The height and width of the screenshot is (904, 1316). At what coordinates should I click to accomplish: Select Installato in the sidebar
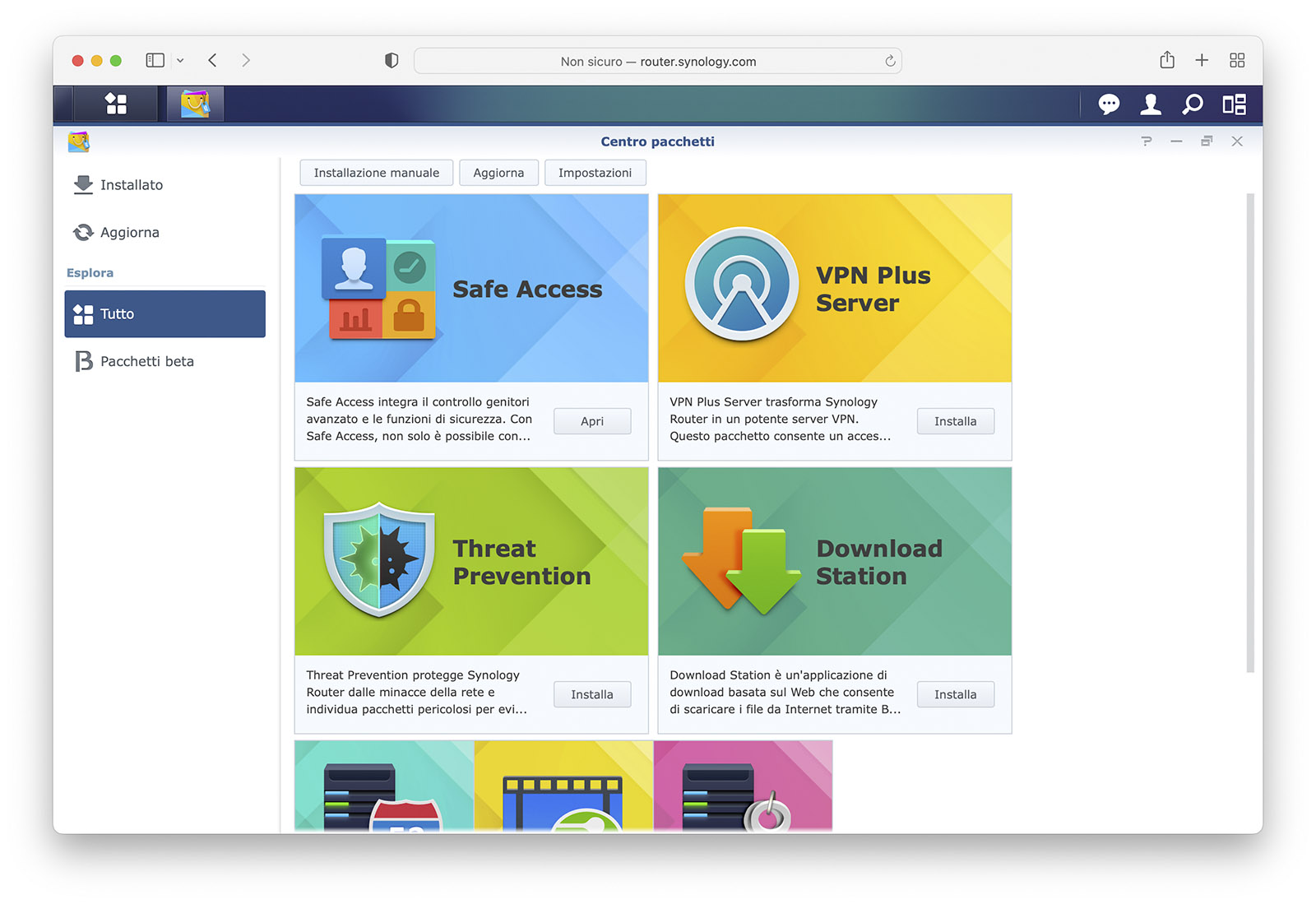[164, 185]
